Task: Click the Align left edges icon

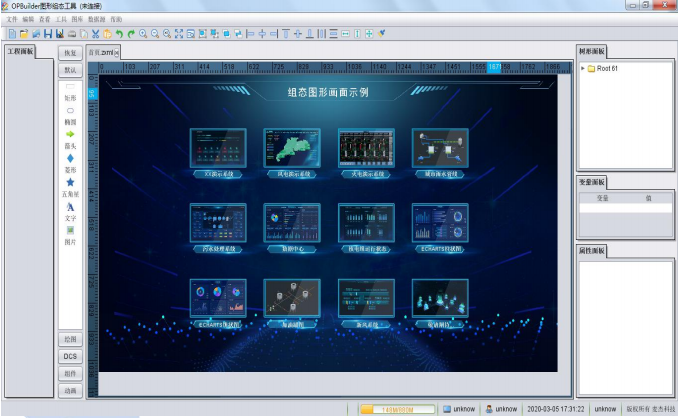Action: coord(250,34)
